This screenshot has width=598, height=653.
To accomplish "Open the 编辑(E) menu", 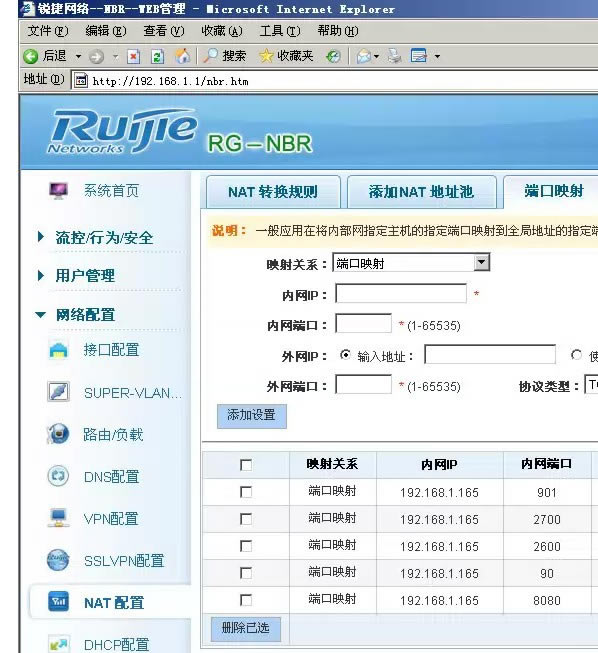I will (x=105, y=31).
